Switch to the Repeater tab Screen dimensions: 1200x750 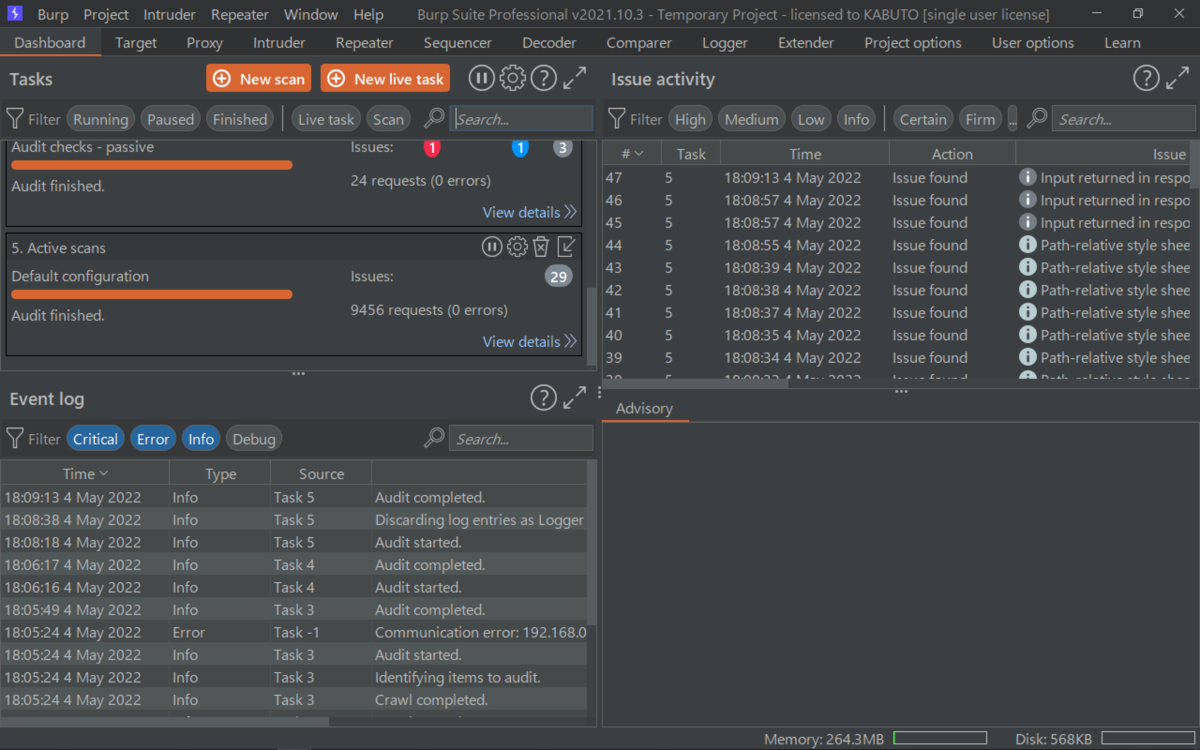click(x=364, y=43)
